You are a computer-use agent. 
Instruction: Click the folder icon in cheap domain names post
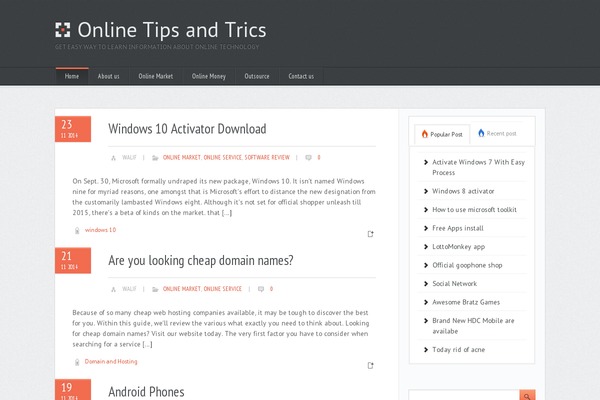[x=155, y=289]
